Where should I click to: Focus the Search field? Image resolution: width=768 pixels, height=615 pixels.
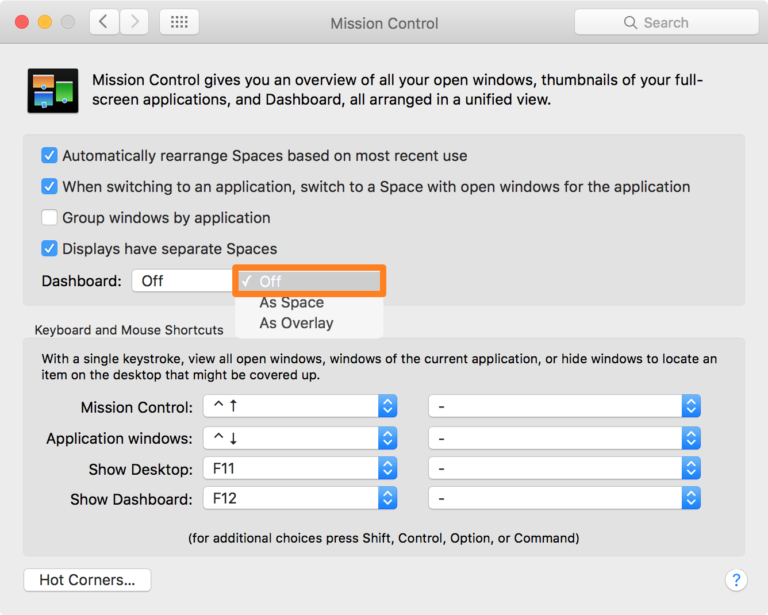(x=666, y=22)
